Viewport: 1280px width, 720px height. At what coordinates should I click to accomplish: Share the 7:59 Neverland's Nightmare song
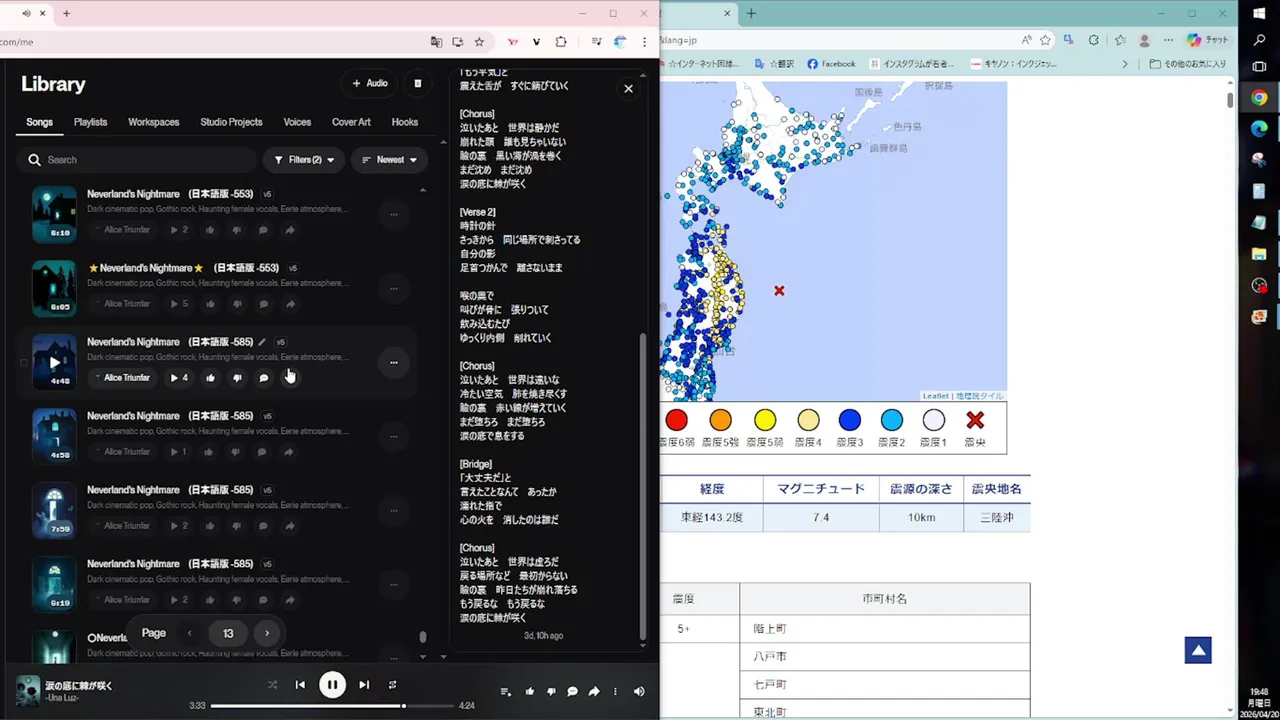(x=290, y=526)
